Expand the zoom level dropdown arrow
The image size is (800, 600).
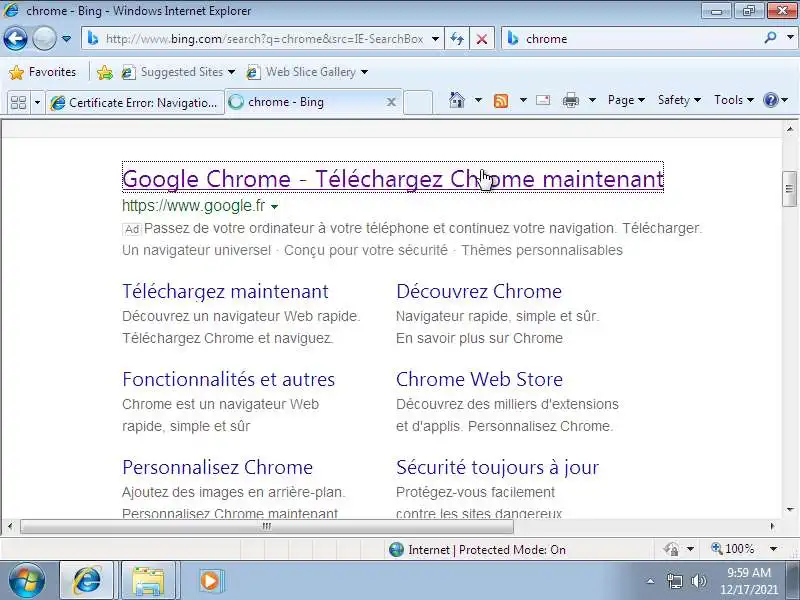(773, 549)
